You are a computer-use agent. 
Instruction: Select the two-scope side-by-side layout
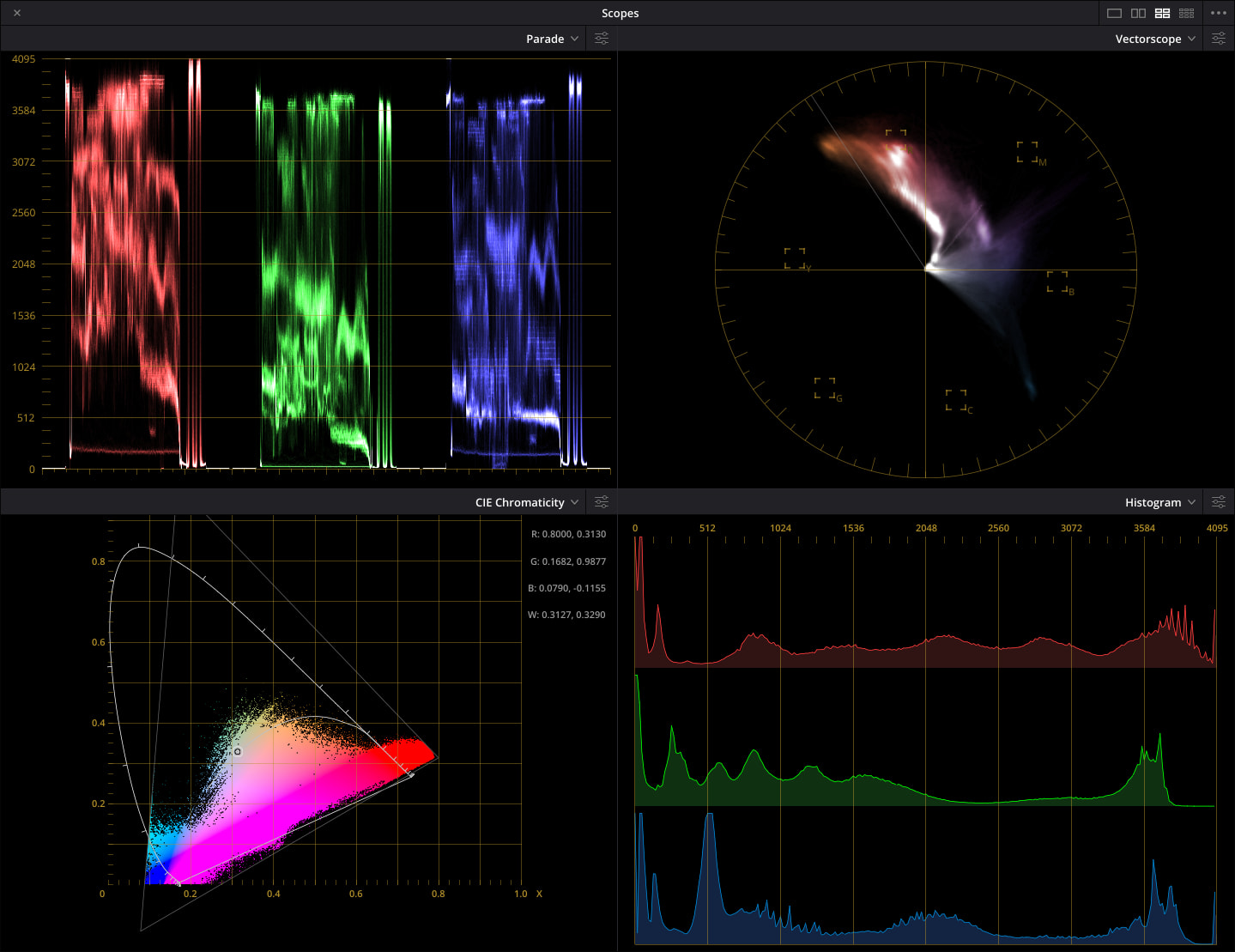click(1138, 13)
